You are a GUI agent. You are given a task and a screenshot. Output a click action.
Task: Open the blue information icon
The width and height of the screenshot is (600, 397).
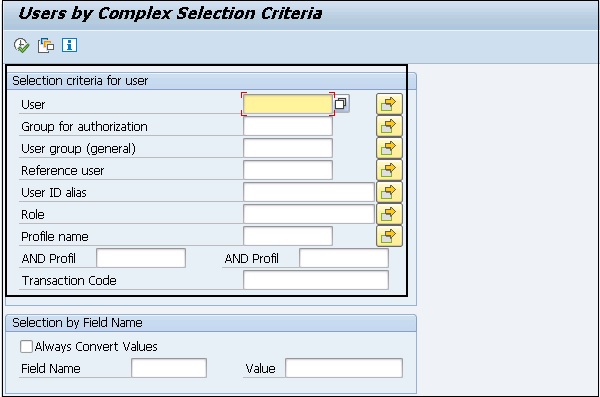tap(69, 45)
